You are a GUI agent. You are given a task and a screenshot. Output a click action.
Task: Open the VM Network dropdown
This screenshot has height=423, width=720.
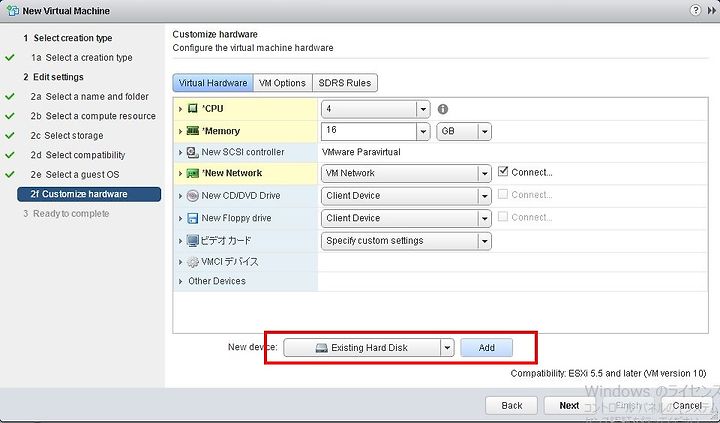point(484,174)
